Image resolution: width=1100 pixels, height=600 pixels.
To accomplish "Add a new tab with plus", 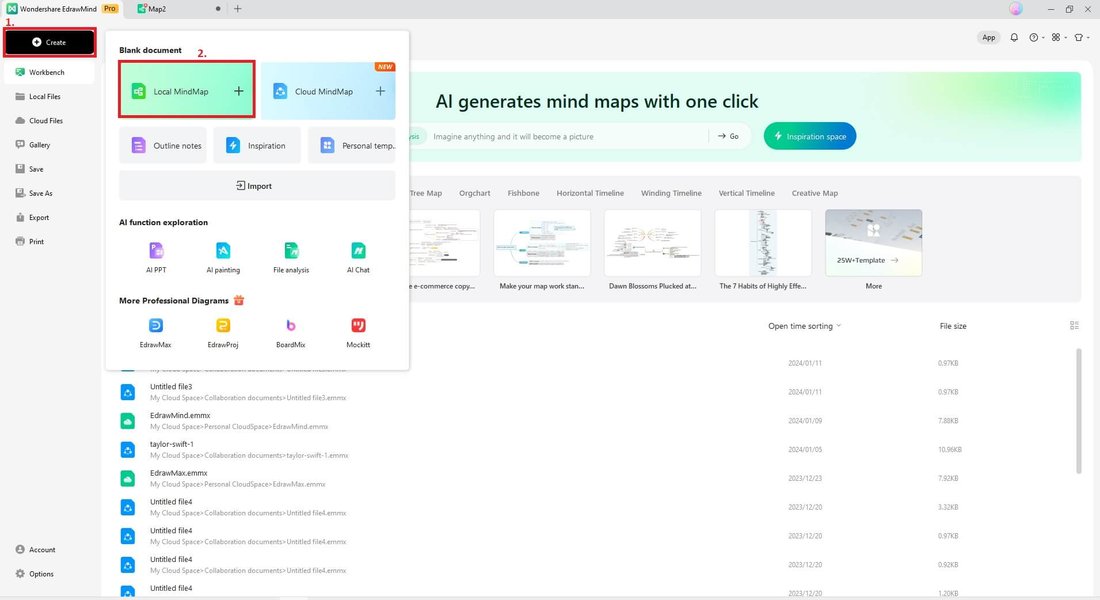I will 237,9.
